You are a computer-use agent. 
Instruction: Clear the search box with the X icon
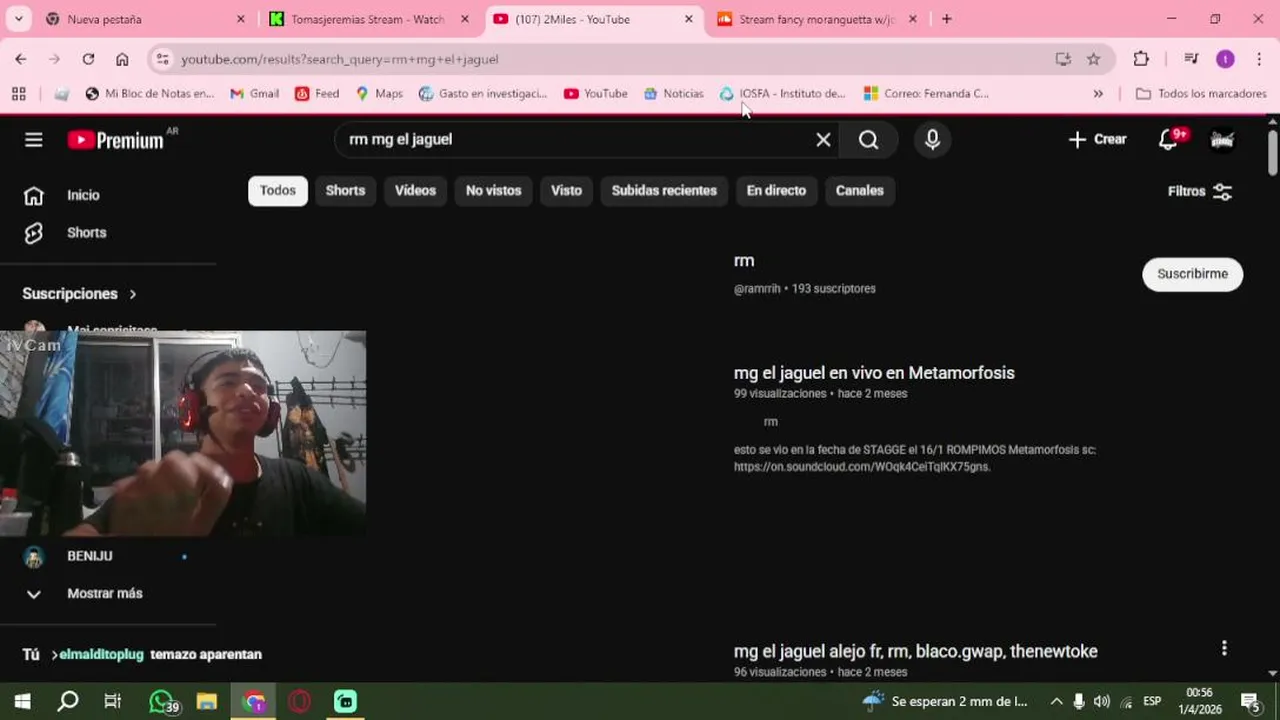823,140
